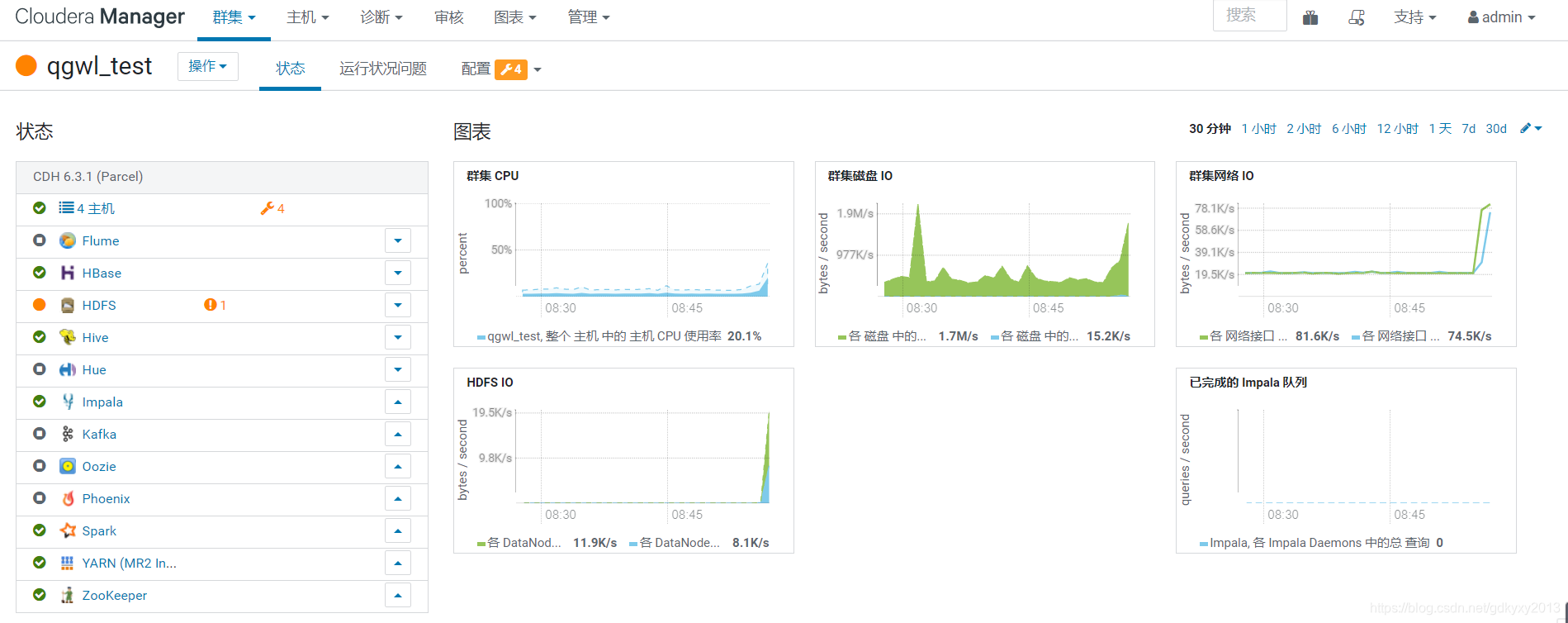1568x623 pixels.
Task: Open running commands icon in header
Action: click(1356, 17)
